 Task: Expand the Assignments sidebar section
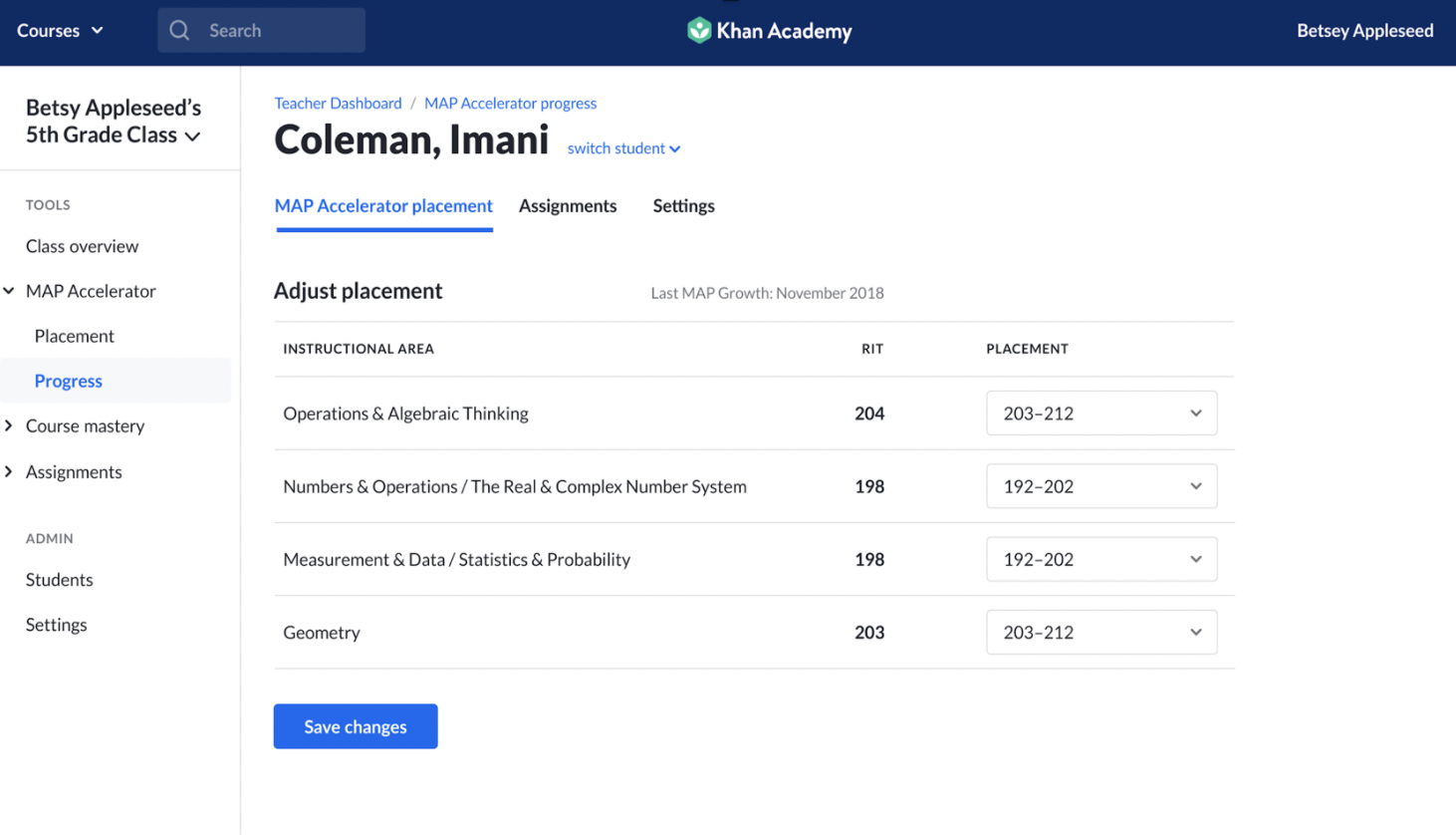click(9, 471)
